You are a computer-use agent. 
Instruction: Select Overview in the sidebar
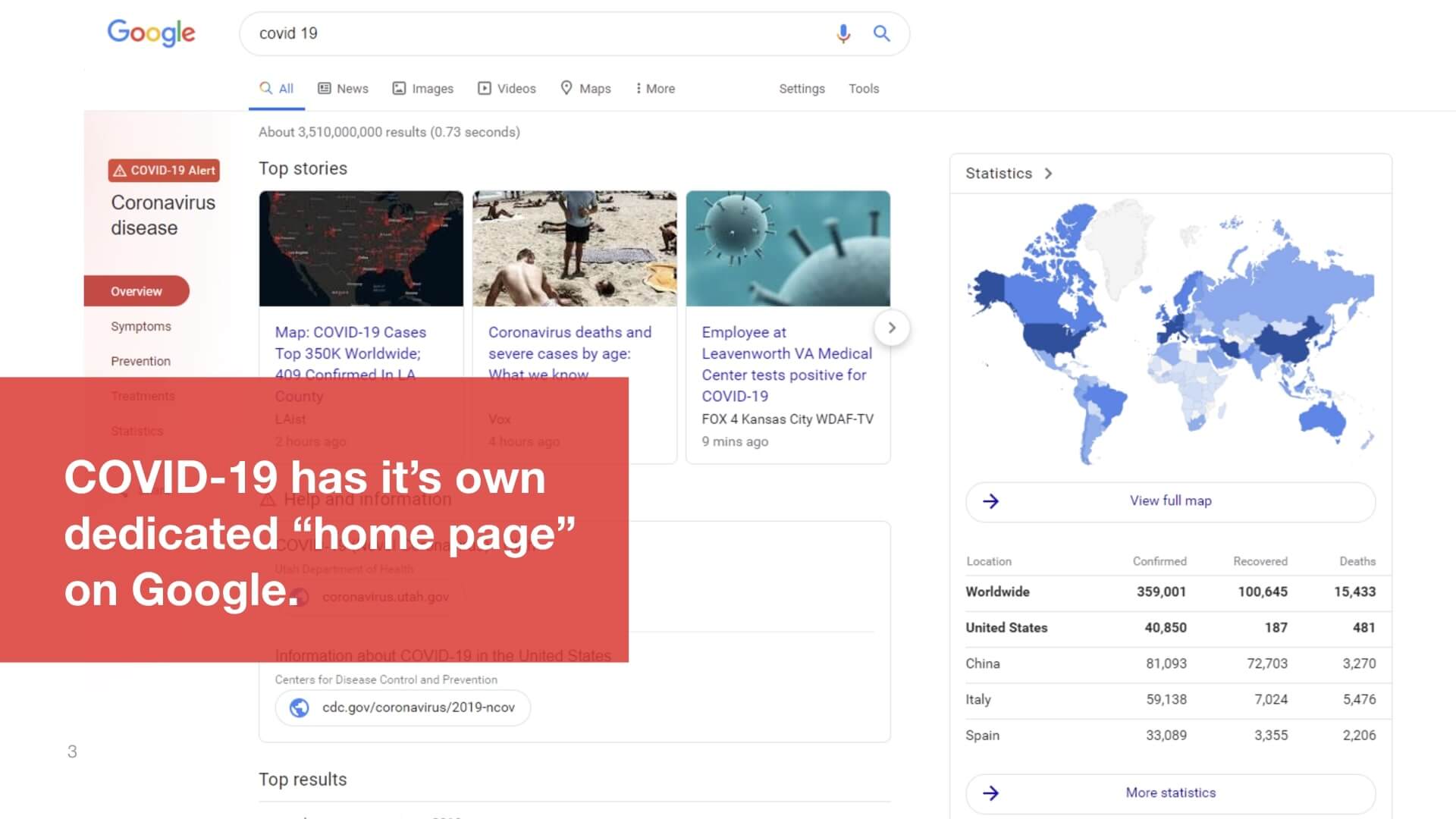click(x=136, y=291)
